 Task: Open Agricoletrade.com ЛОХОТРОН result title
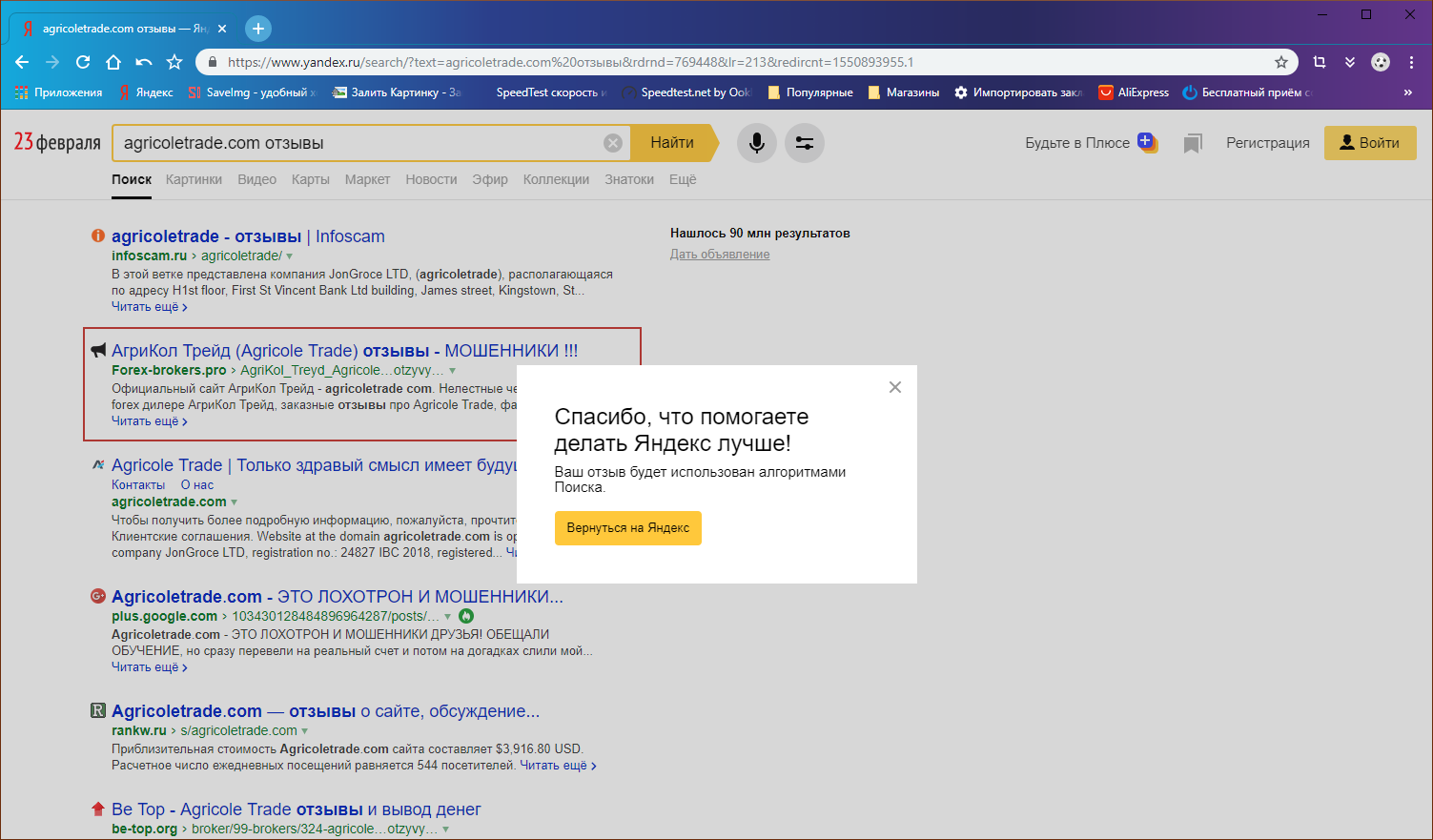pyautogui.click(x=338, y=597)
